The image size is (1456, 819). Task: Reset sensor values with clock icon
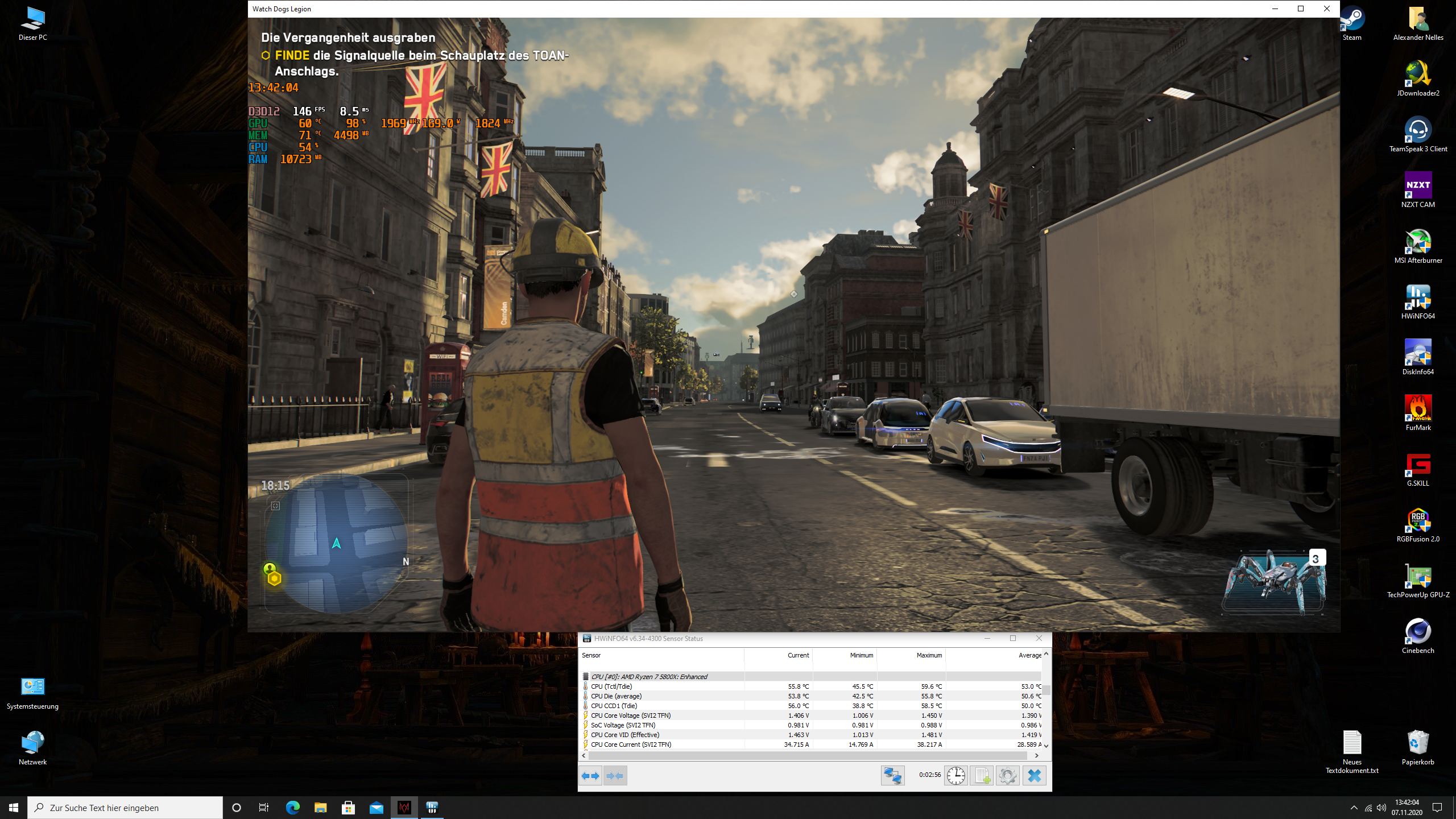[x=955, y=776]
